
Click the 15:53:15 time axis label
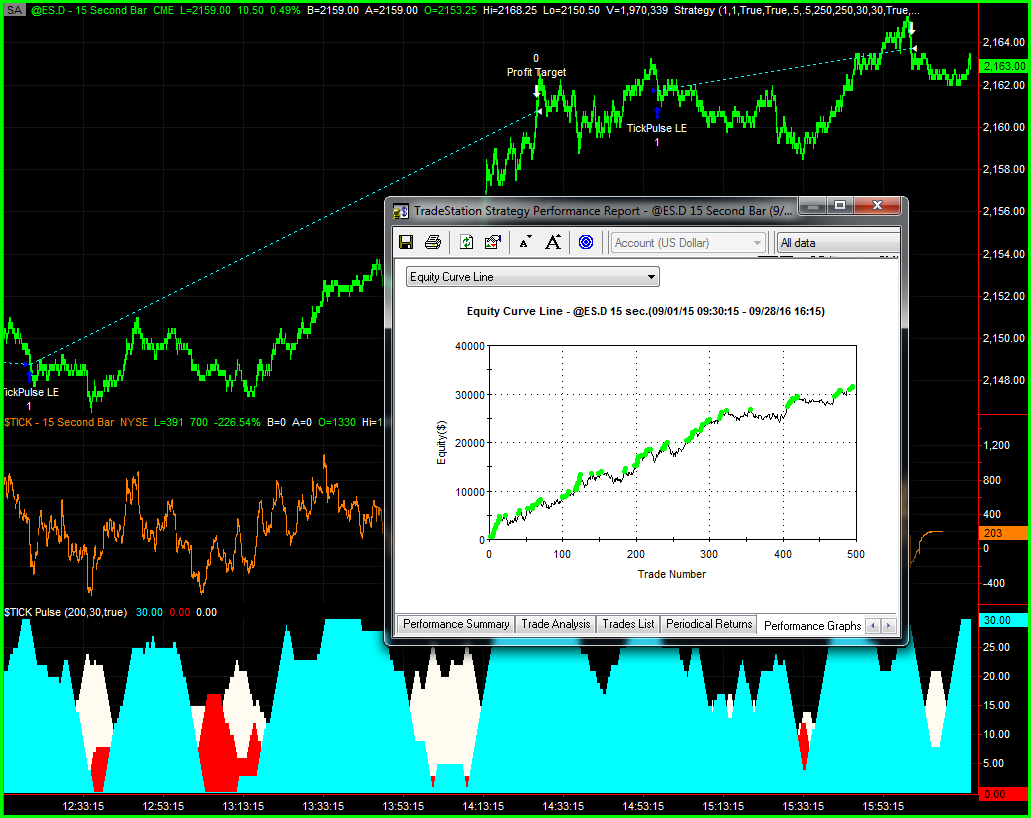coord(883,806)
